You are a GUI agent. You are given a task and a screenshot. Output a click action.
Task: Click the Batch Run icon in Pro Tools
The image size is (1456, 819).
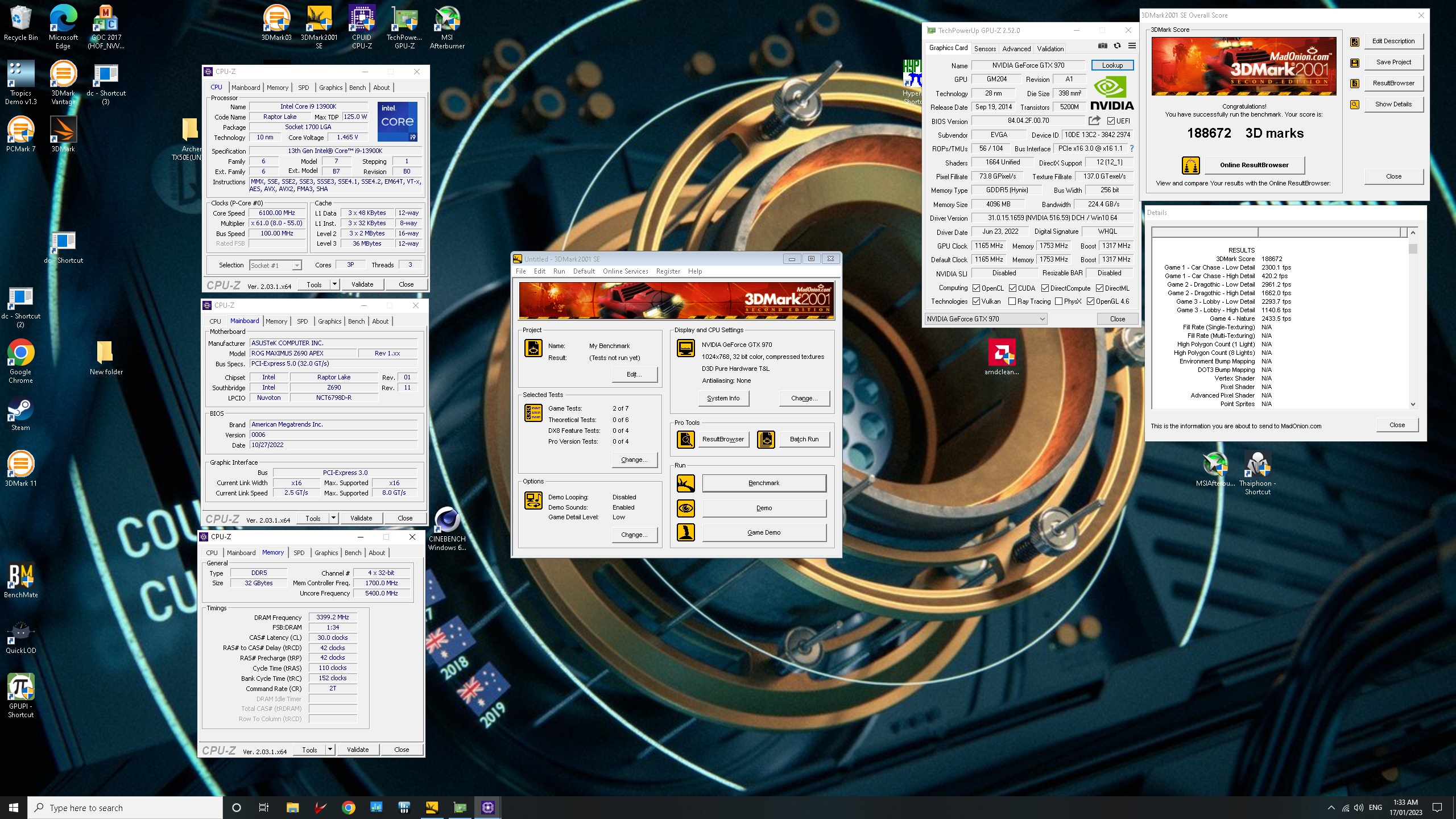766,439
